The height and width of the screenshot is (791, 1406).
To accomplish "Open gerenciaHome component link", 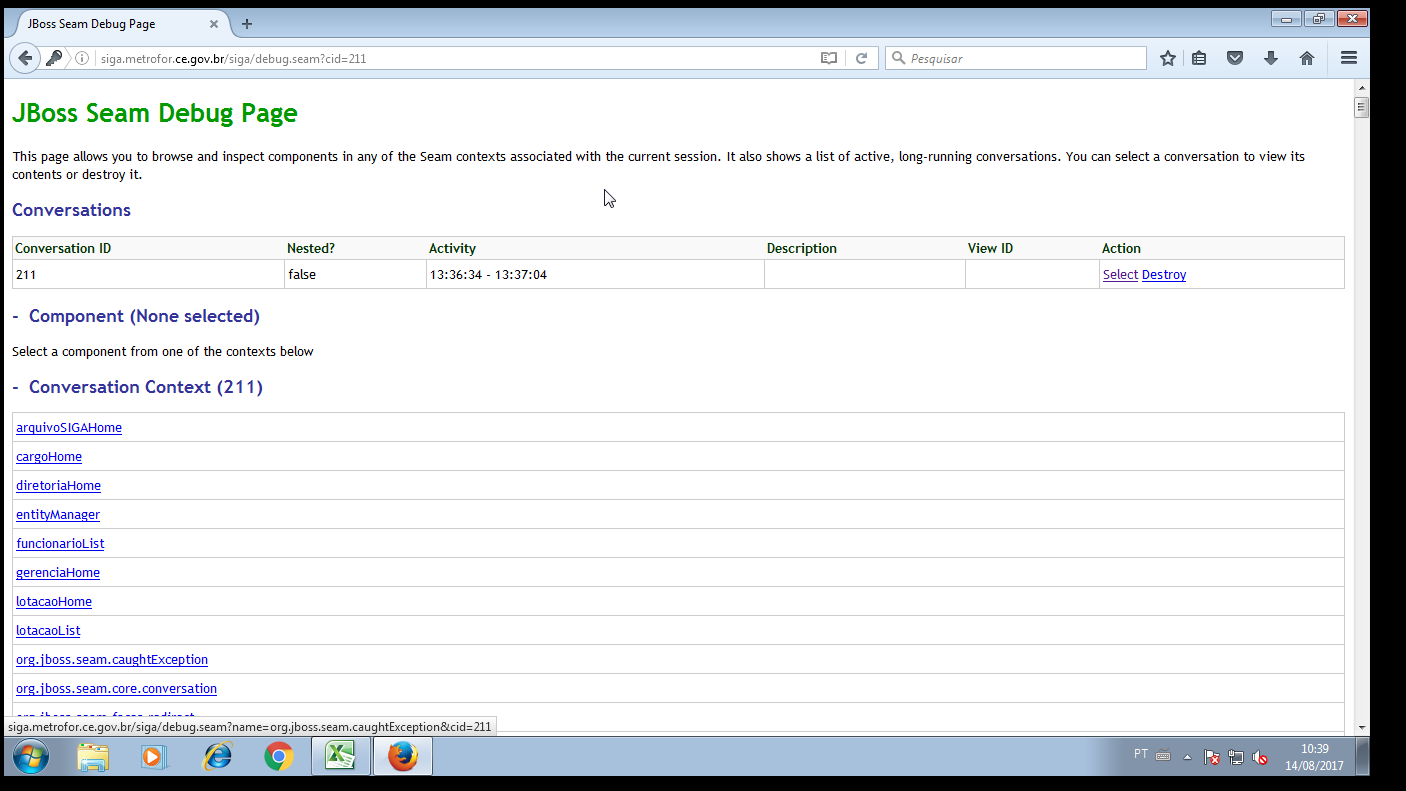I will pyautogui.click(x=58, y=572).
